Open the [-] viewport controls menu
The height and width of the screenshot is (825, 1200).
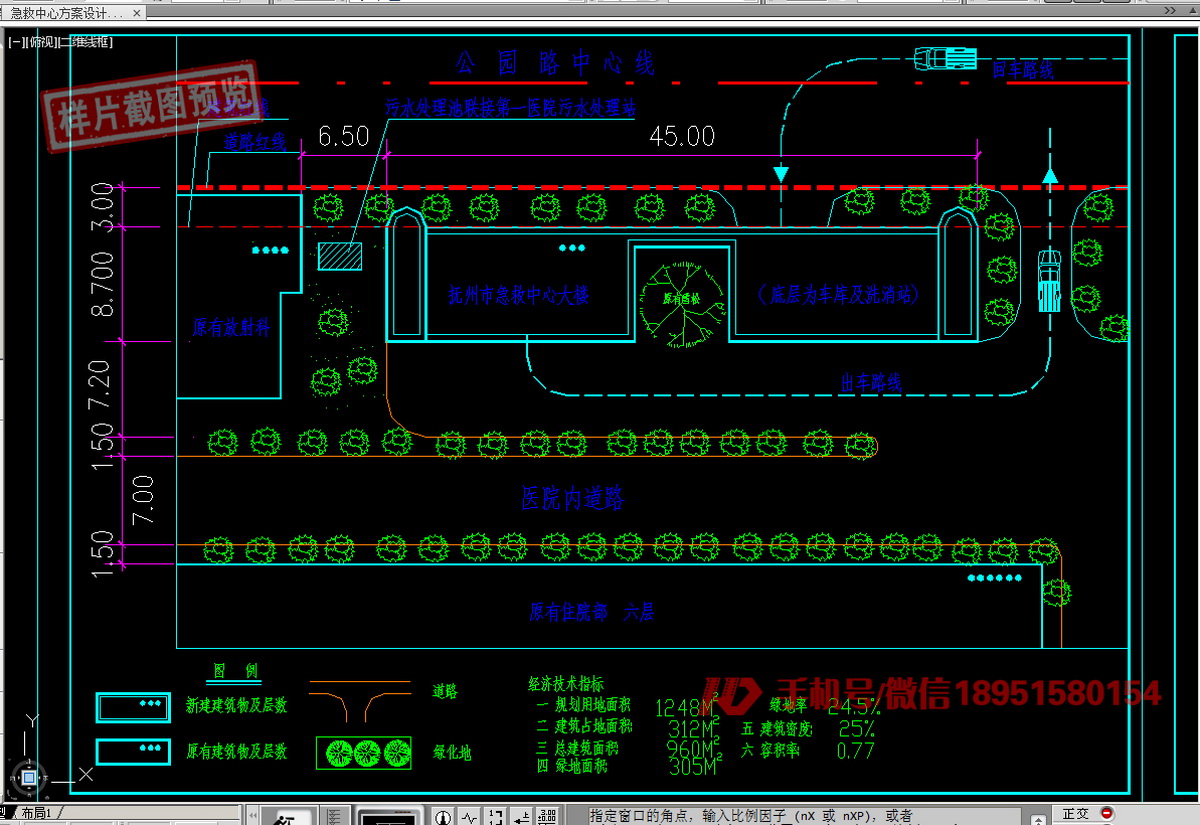(15, 42)
